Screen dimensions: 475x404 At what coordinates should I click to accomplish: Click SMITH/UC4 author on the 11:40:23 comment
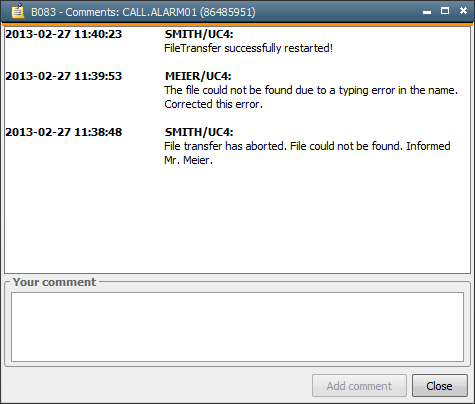199,34
